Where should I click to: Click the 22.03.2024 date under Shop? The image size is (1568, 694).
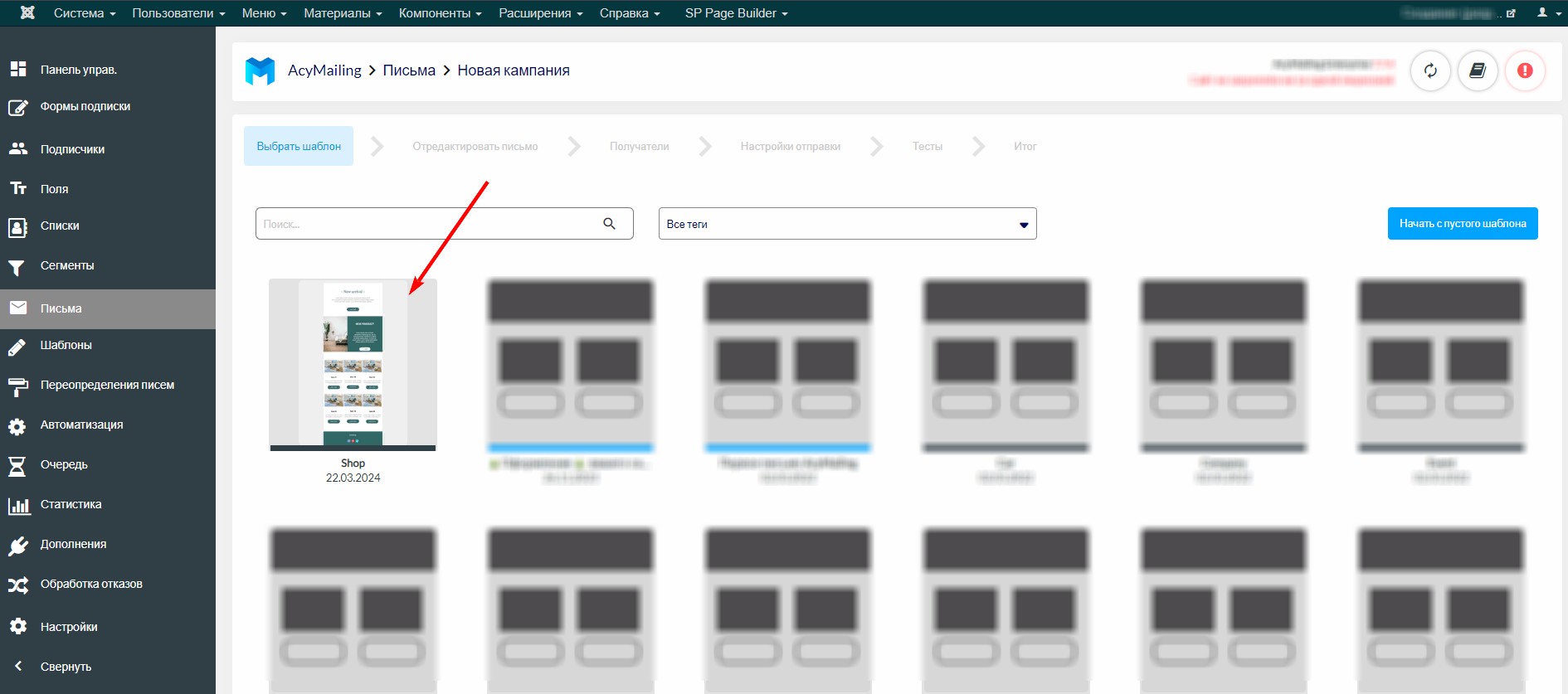(x=353, y=478)
